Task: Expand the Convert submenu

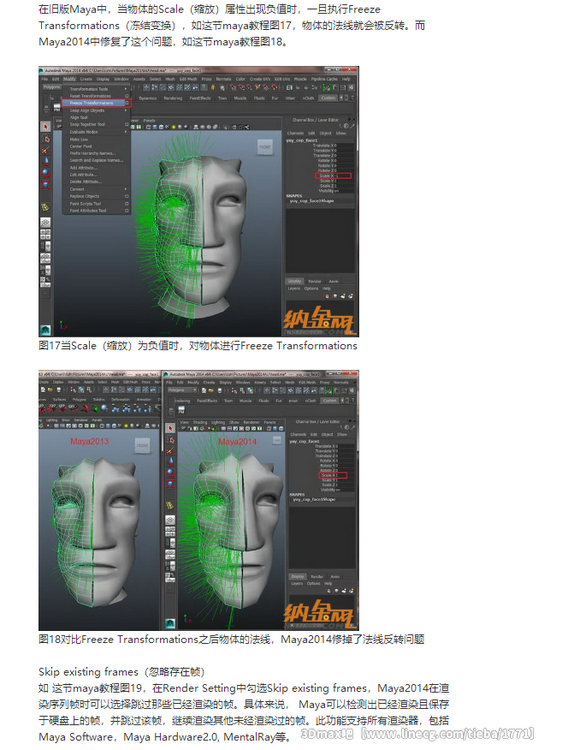Action: click(x=126, y=189)
